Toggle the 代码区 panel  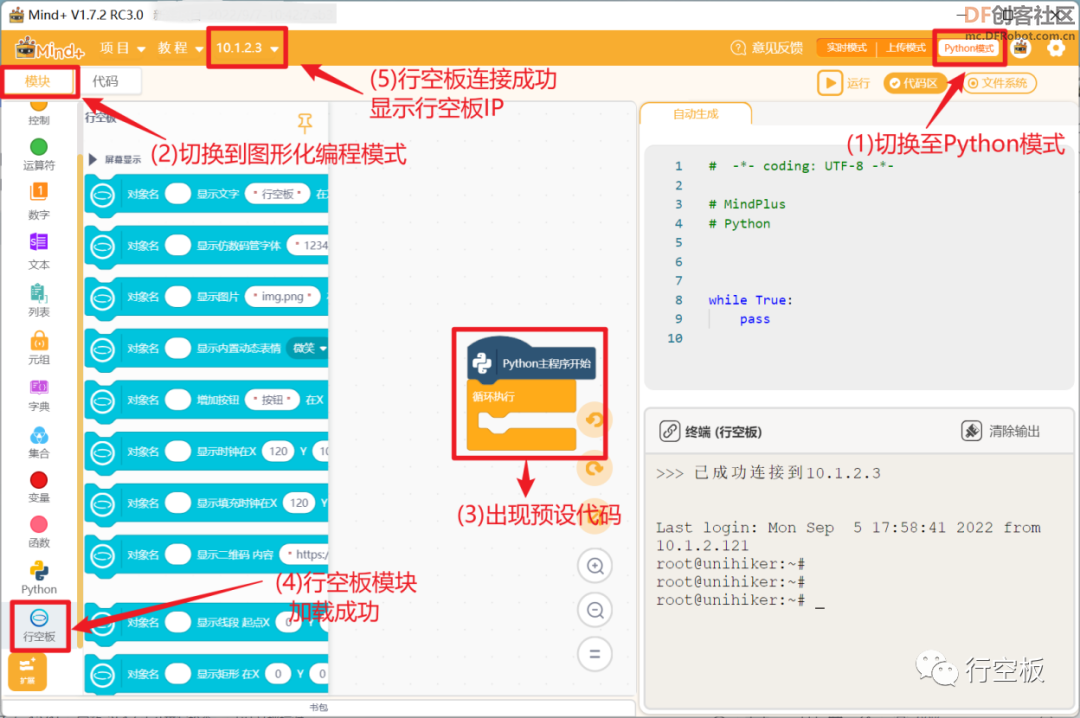(914, 83)
